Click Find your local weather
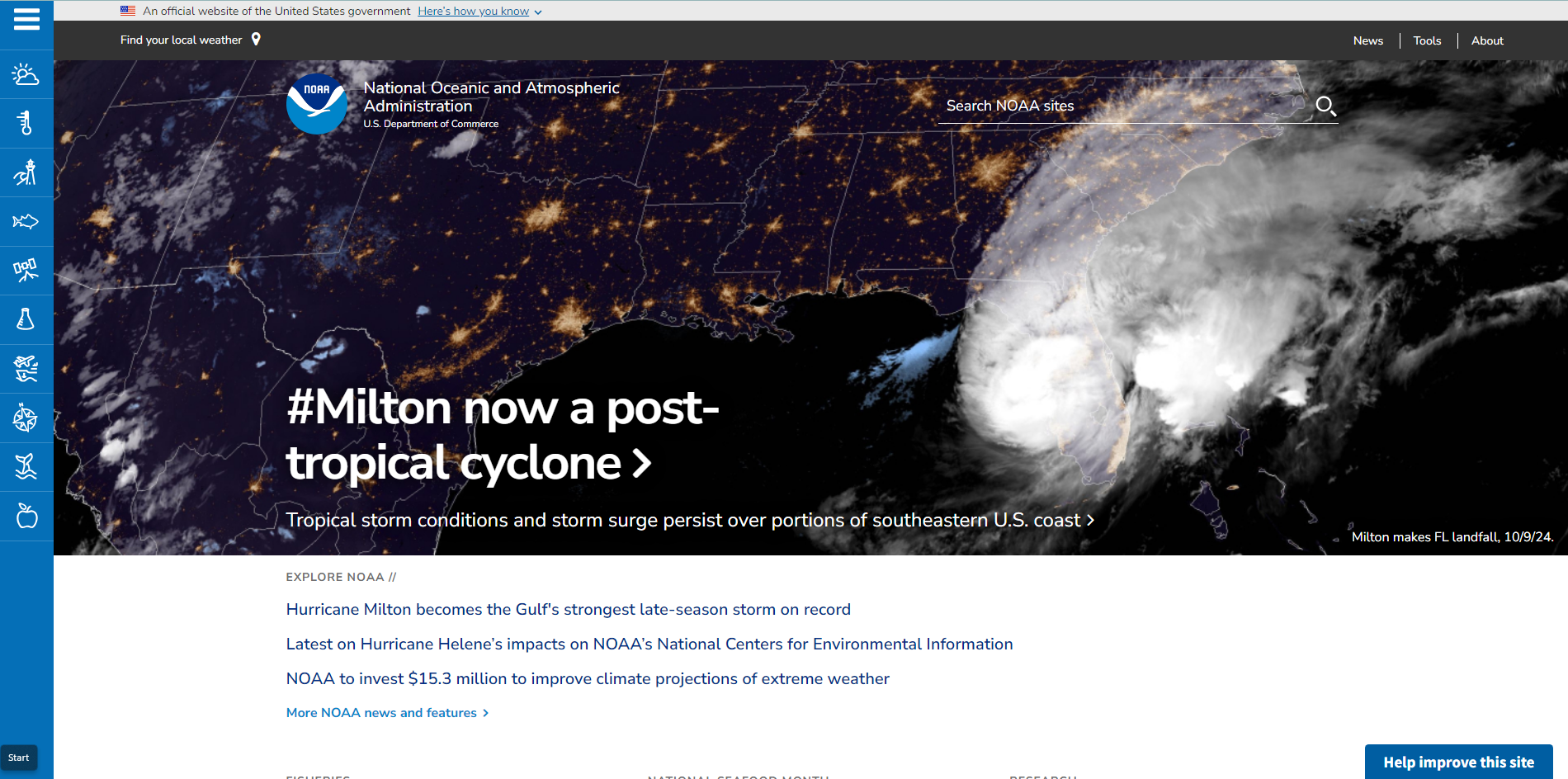This screenshot has width=1568, height=779. 181,40
